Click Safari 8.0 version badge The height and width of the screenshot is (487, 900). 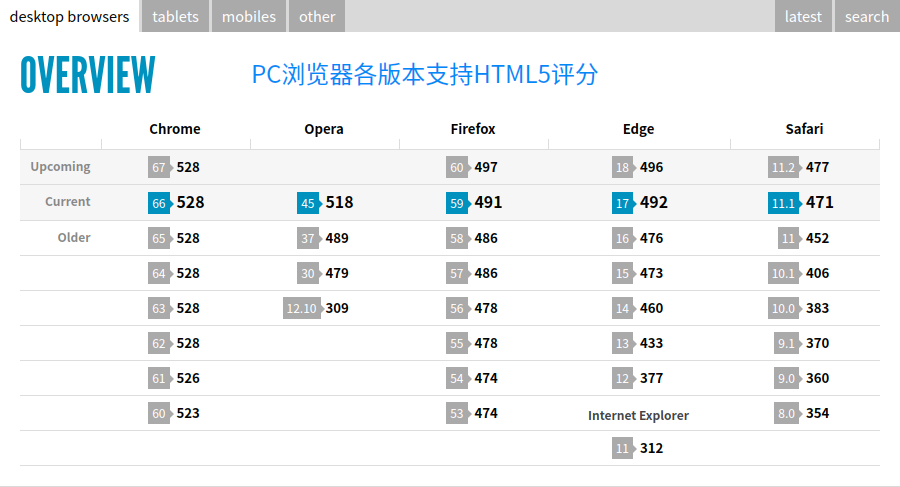(x=786, y=413)
